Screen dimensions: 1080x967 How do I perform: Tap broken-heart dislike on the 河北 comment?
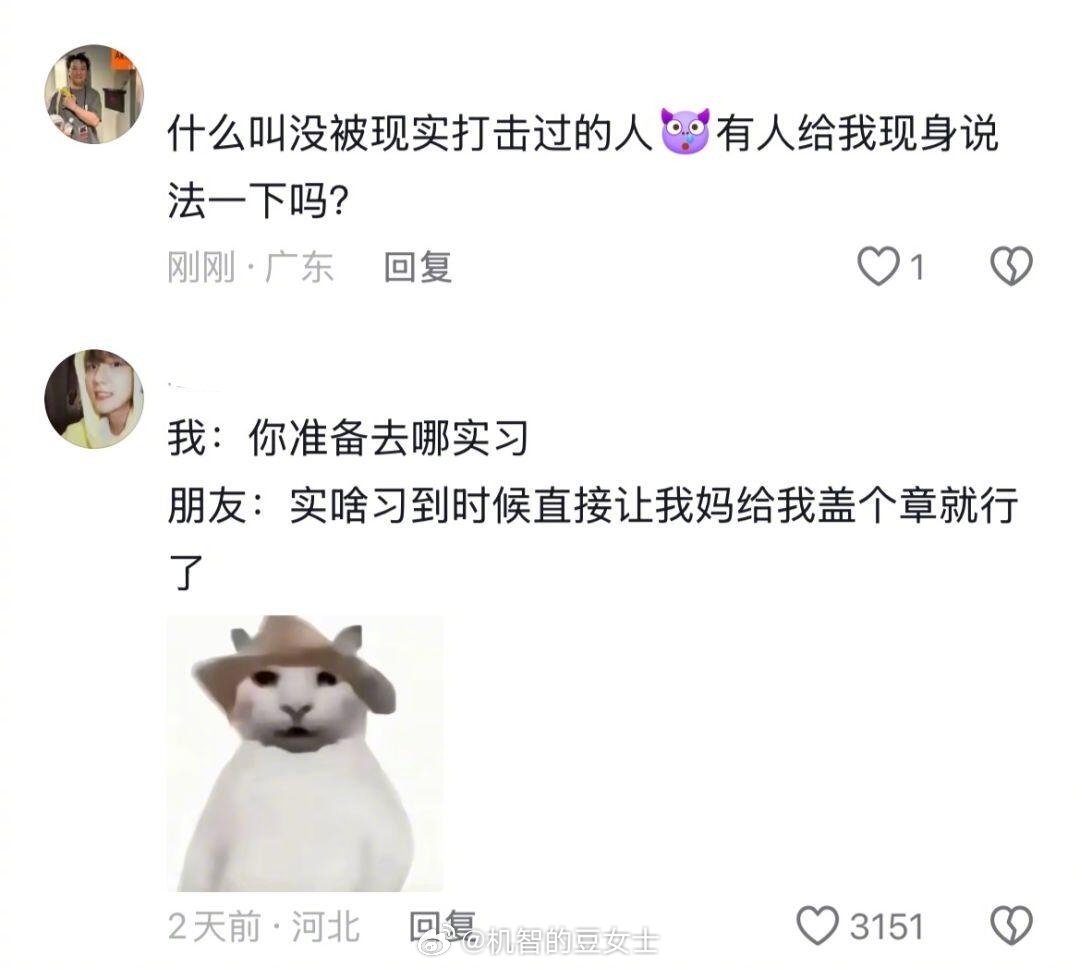(1011, 926)
